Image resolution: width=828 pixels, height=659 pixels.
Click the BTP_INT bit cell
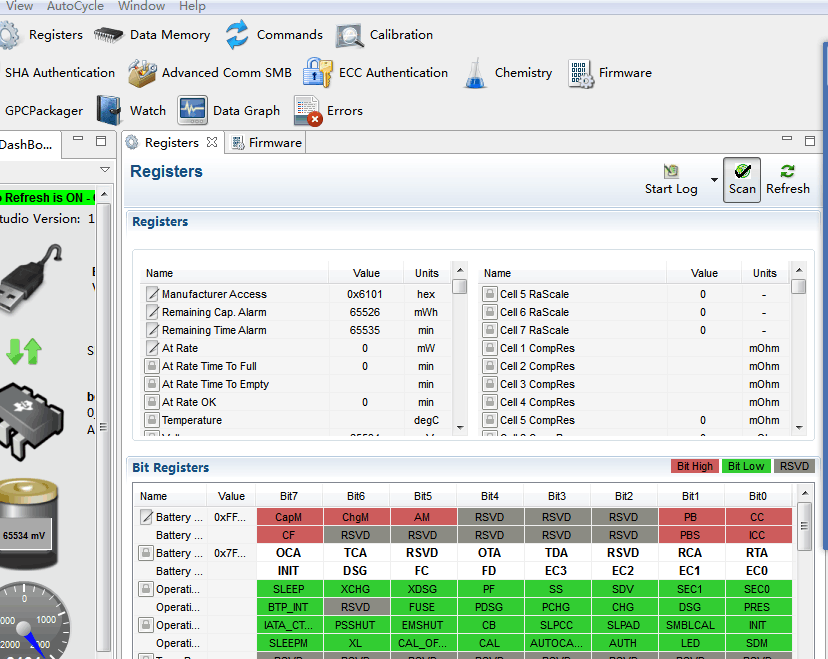pyautogui.click(x=289, y=607)
